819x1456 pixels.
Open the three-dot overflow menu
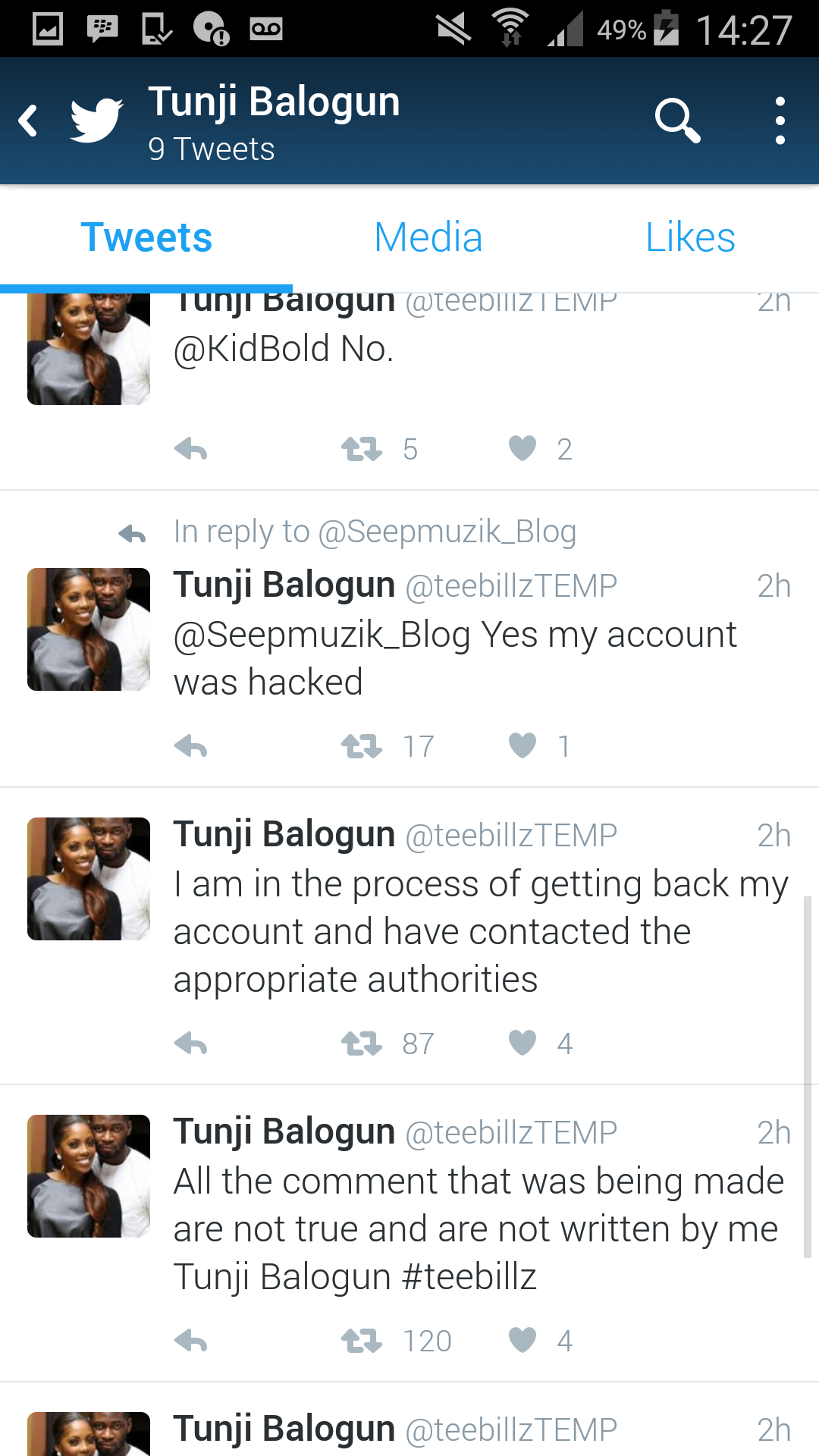point(780,121)
